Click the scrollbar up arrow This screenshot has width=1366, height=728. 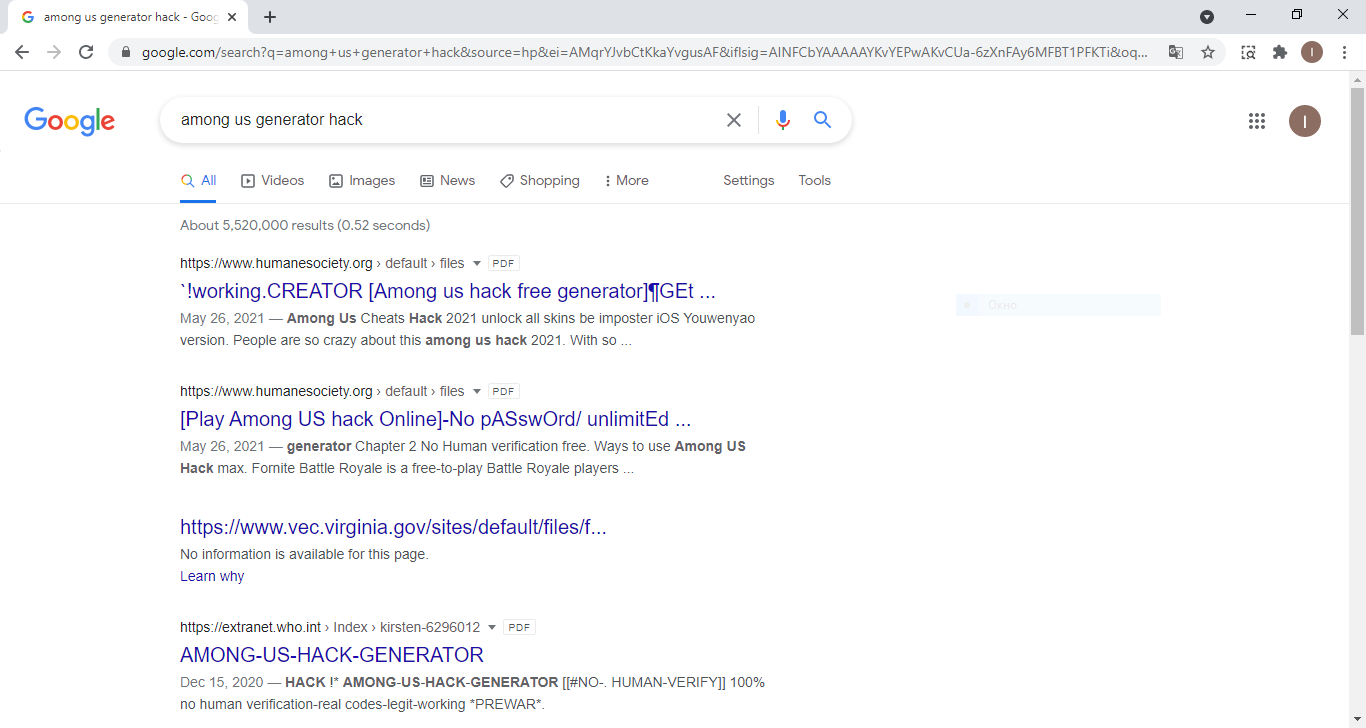(1357, 79)
